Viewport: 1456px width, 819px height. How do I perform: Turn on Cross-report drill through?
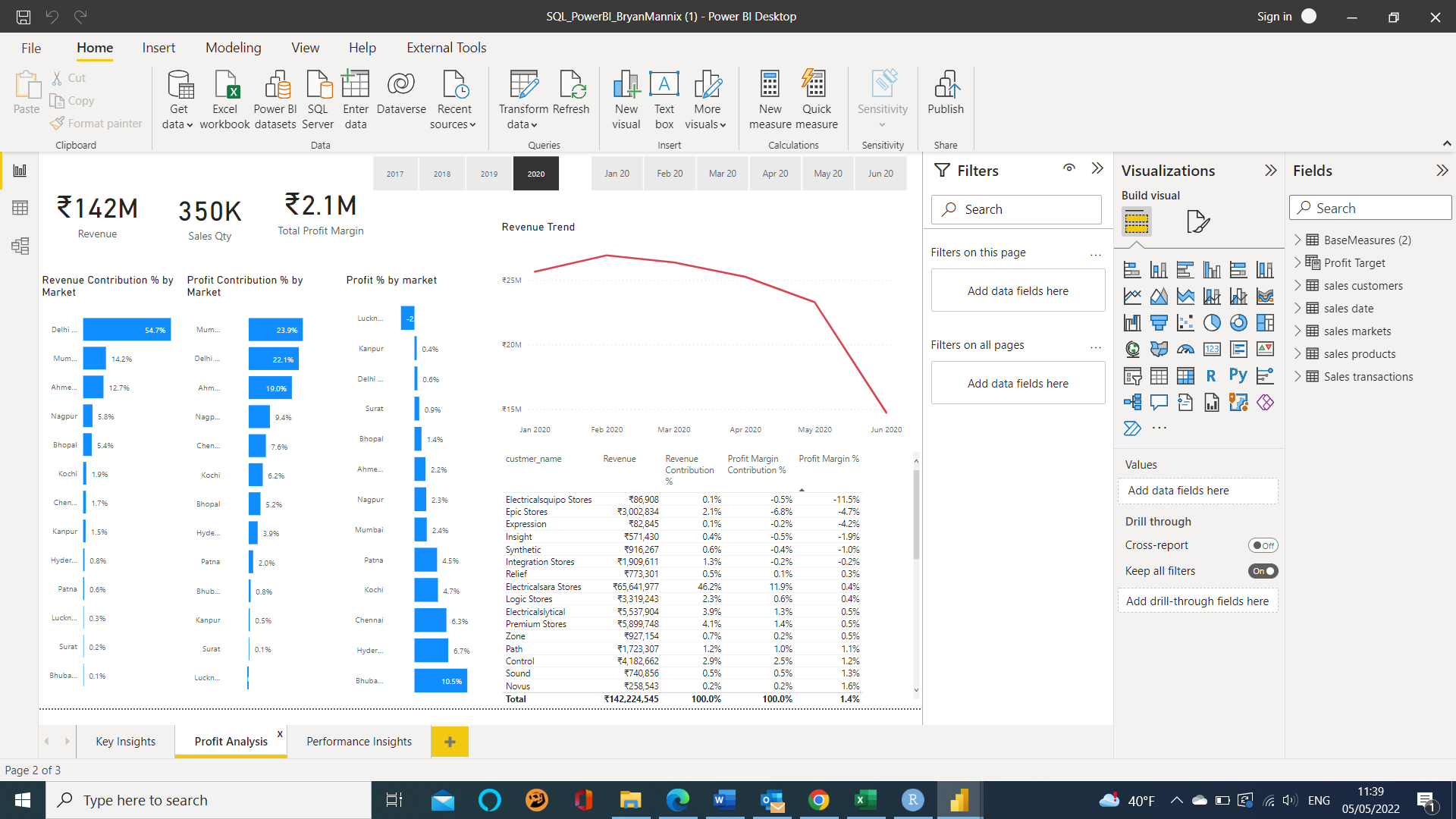[1263, 545]
